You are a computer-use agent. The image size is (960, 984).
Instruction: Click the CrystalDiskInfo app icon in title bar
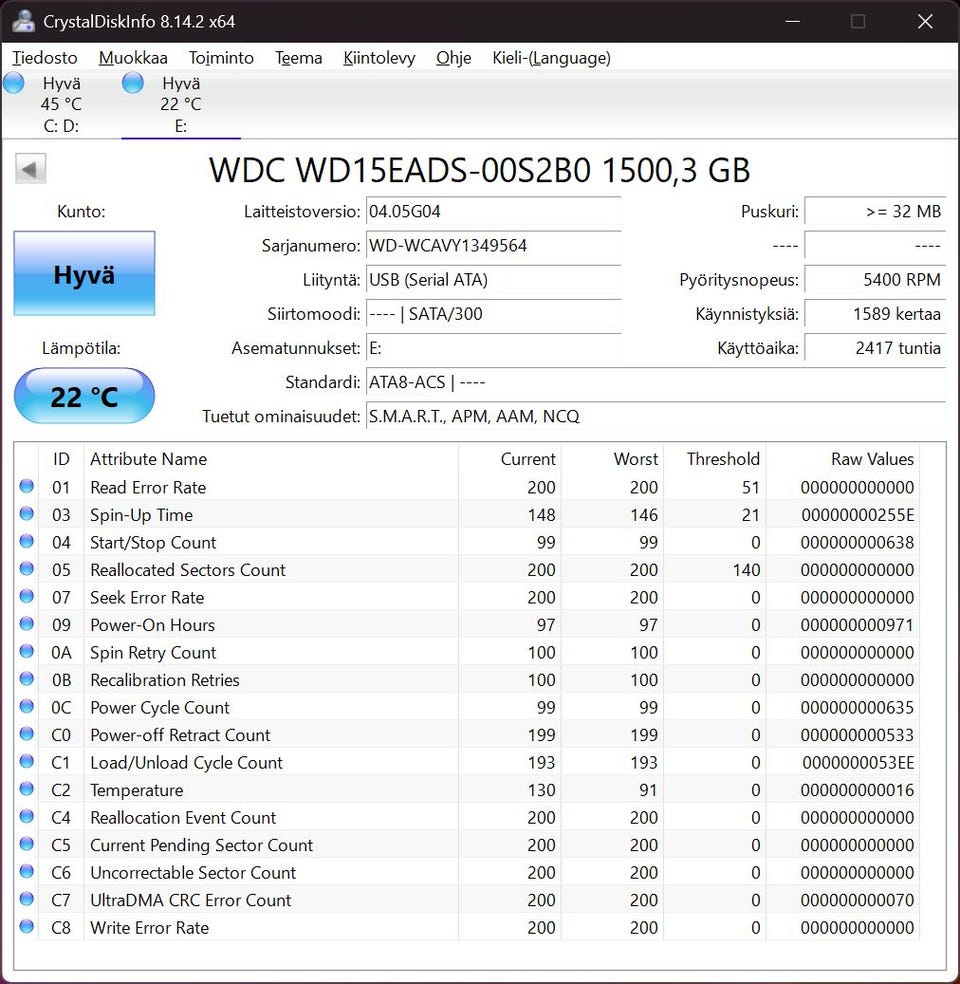point(23,21)
